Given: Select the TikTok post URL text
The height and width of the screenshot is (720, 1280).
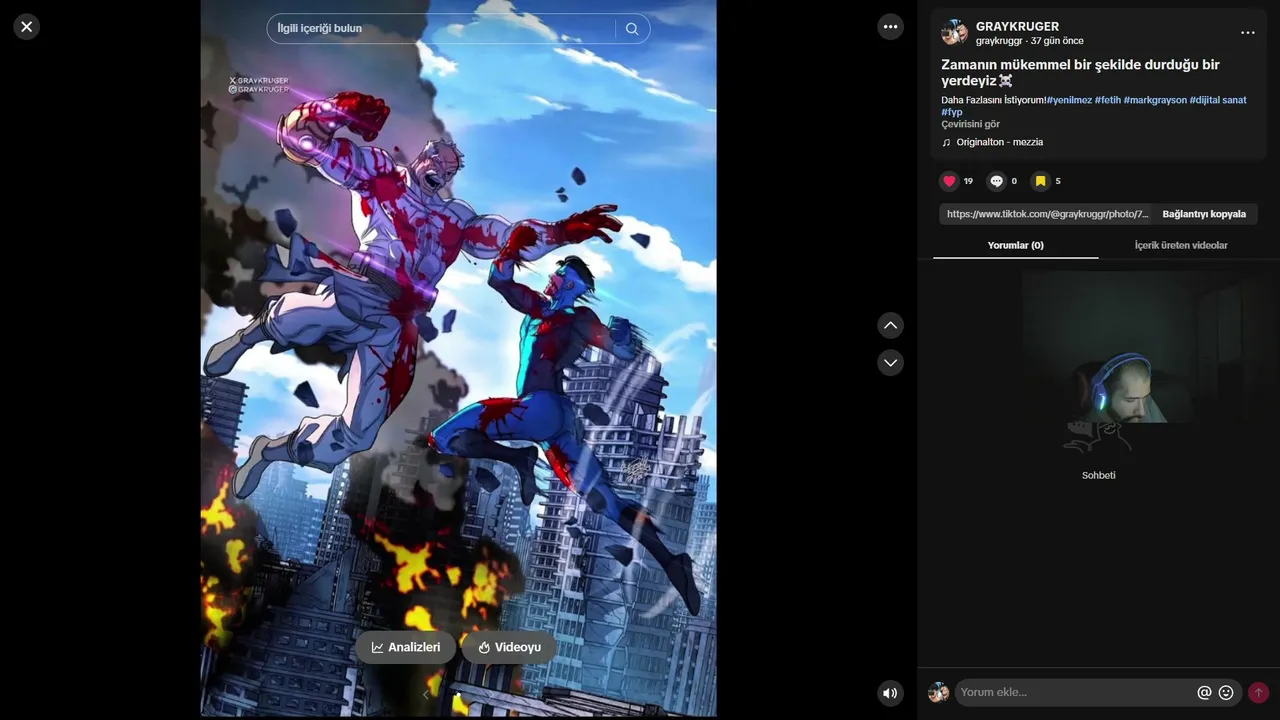Looking at the screenshot, I should pos(1048,214).
